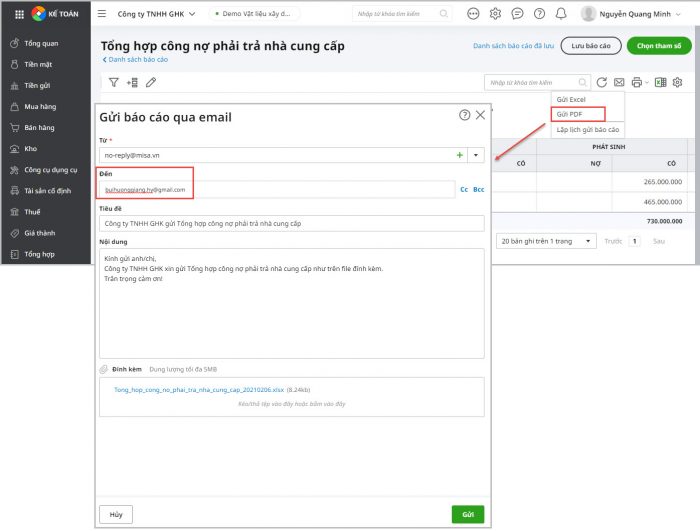This screenshot has height=531, width=700.
Task: Choose Lập lịch gửi báo cáo
Action: point(588,130)
